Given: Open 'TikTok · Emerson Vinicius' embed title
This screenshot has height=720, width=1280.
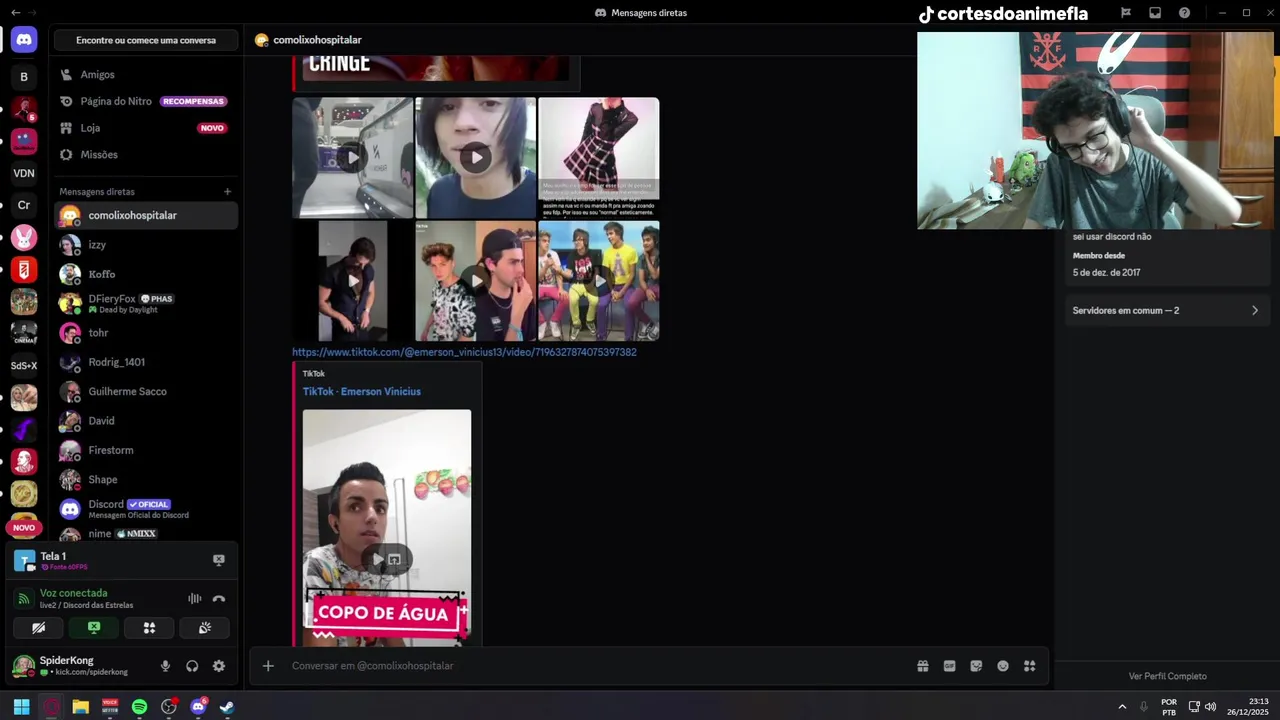Looking at the screenshot, I should click(362, 392).
